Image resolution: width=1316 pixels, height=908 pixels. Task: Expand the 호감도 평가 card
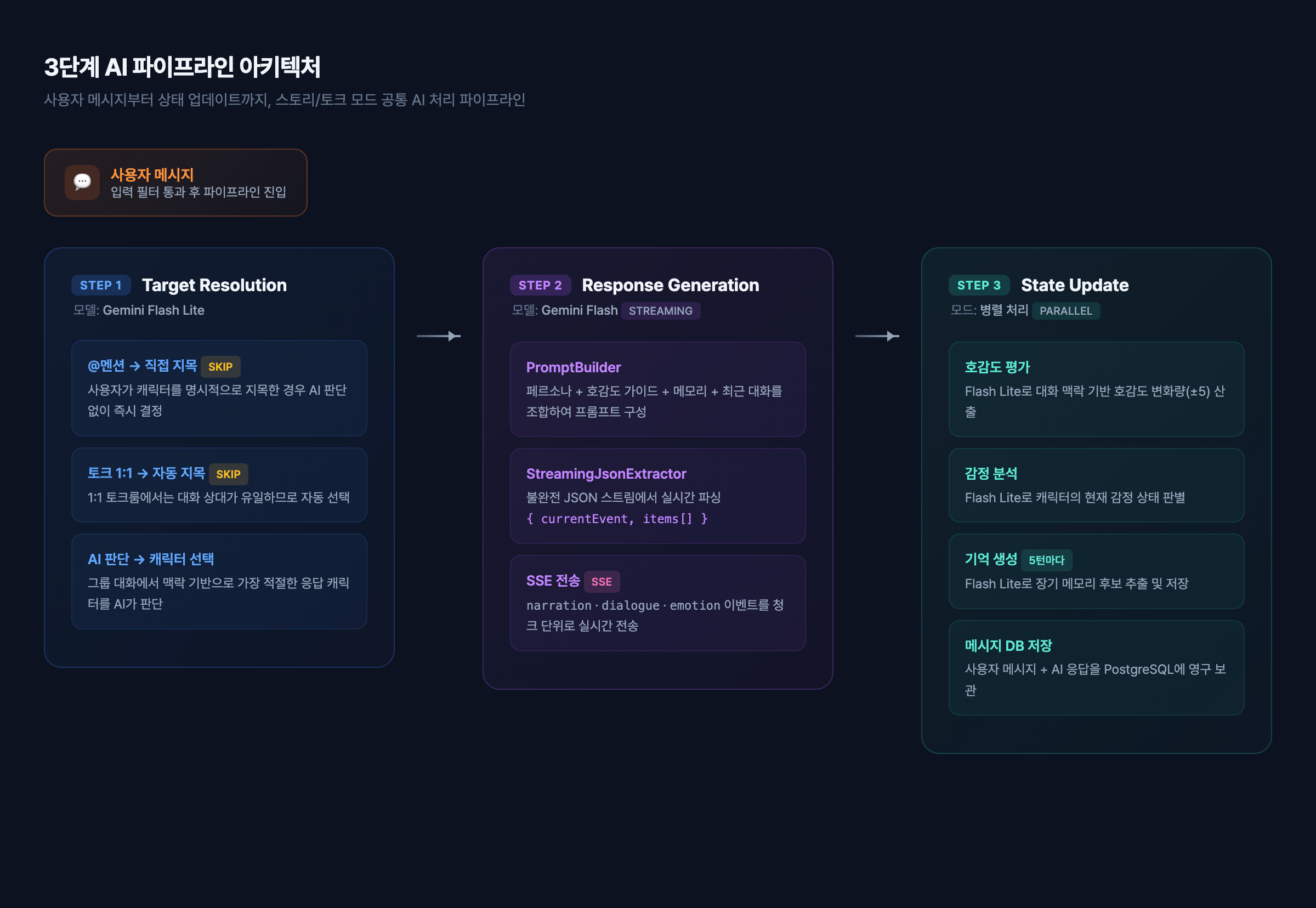[x=1096, y=390]
